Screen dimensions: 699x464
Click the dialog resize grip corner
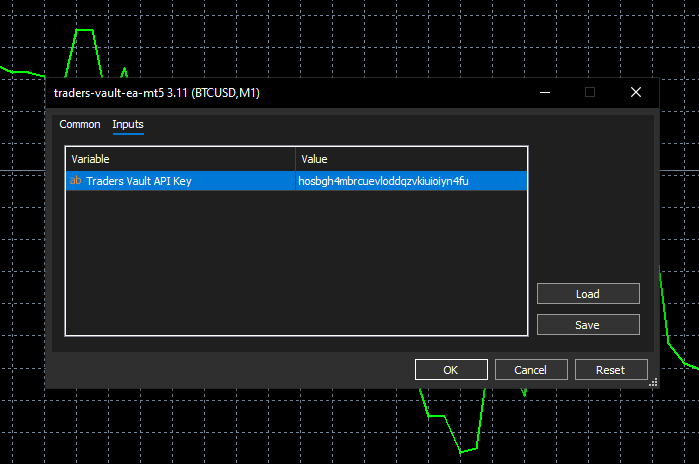point(653,382)
